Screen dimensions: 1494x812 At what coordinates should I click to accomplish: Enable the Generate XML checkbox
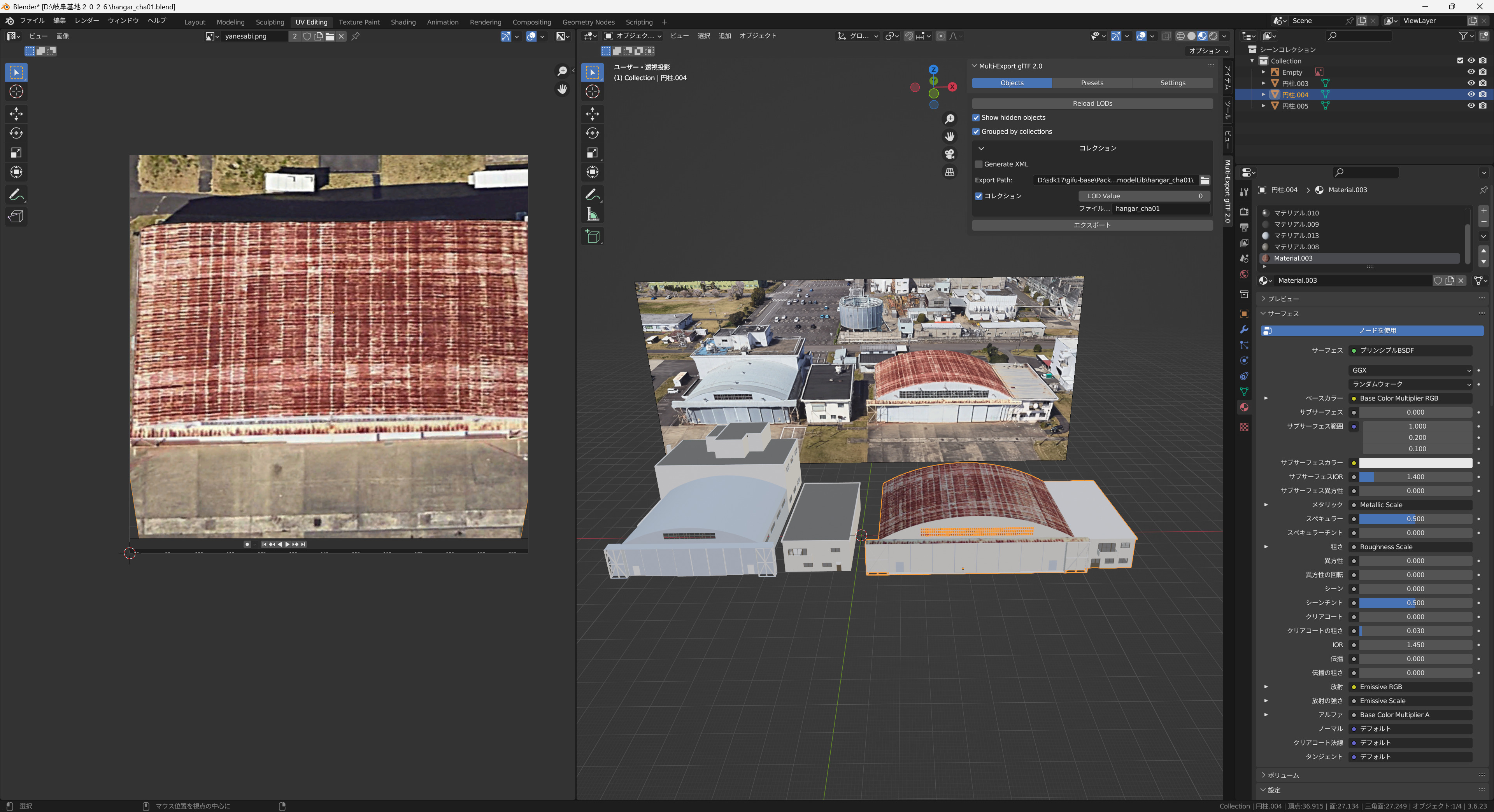pos(979,164)
